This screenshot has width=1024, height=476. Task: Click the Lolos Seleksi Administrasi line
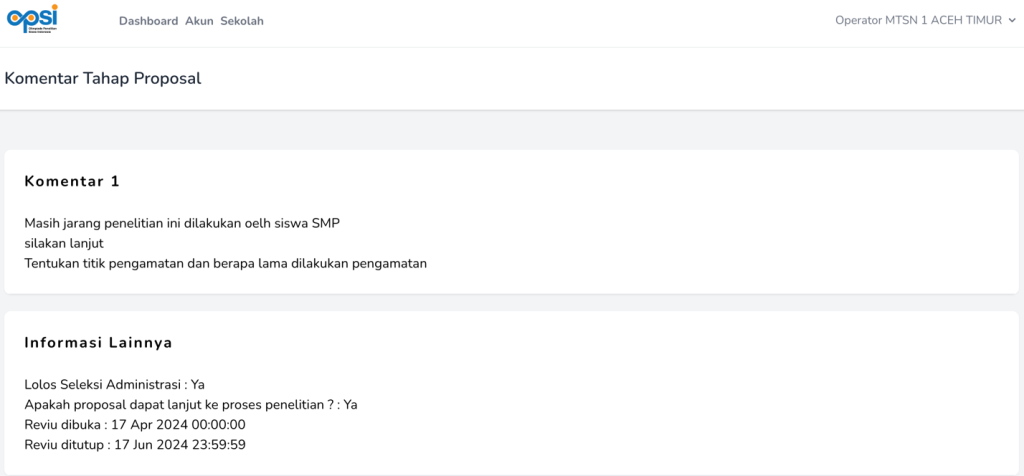[x=114, y=385]
